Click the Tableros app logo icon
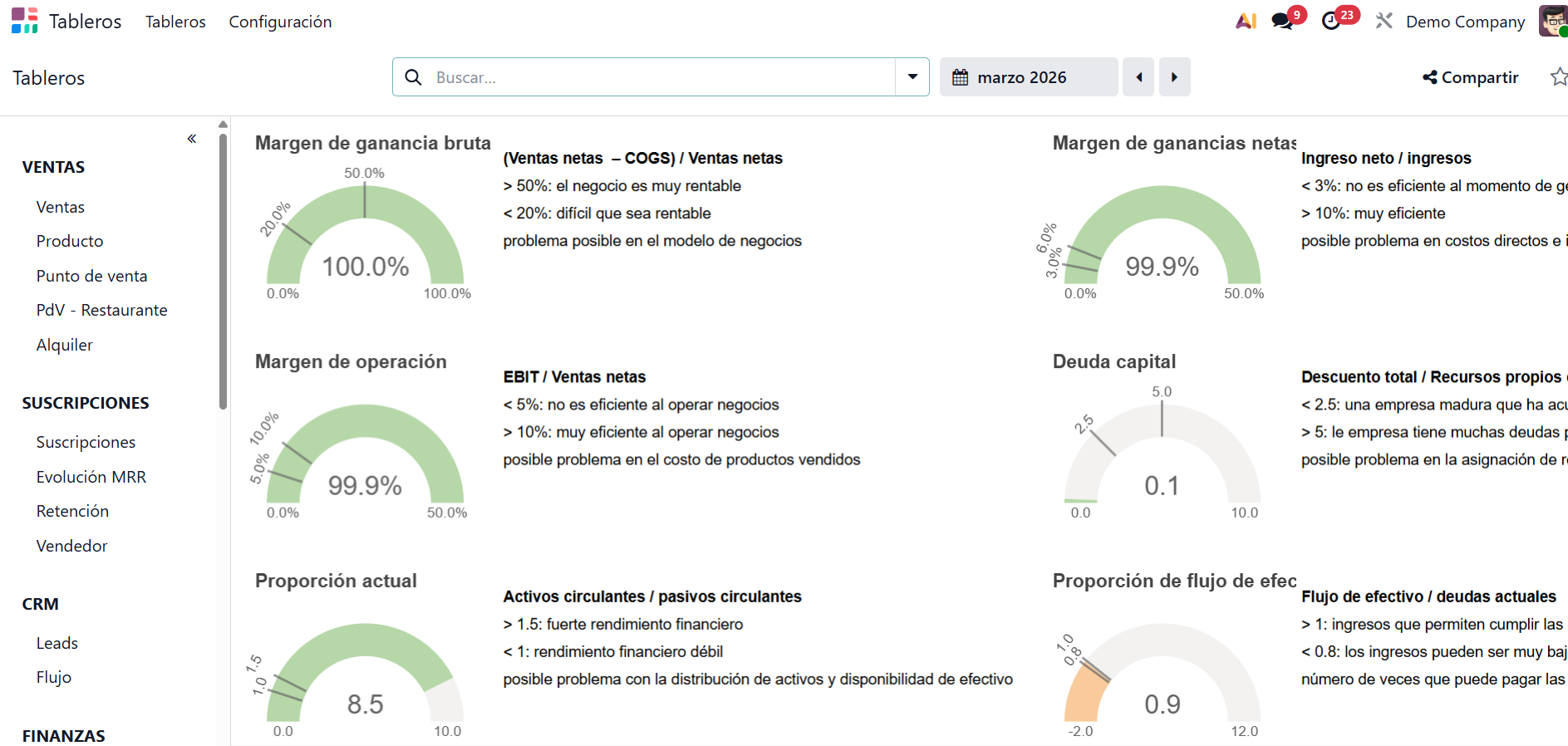The image size is (1568, 746). tap(24, 21)
